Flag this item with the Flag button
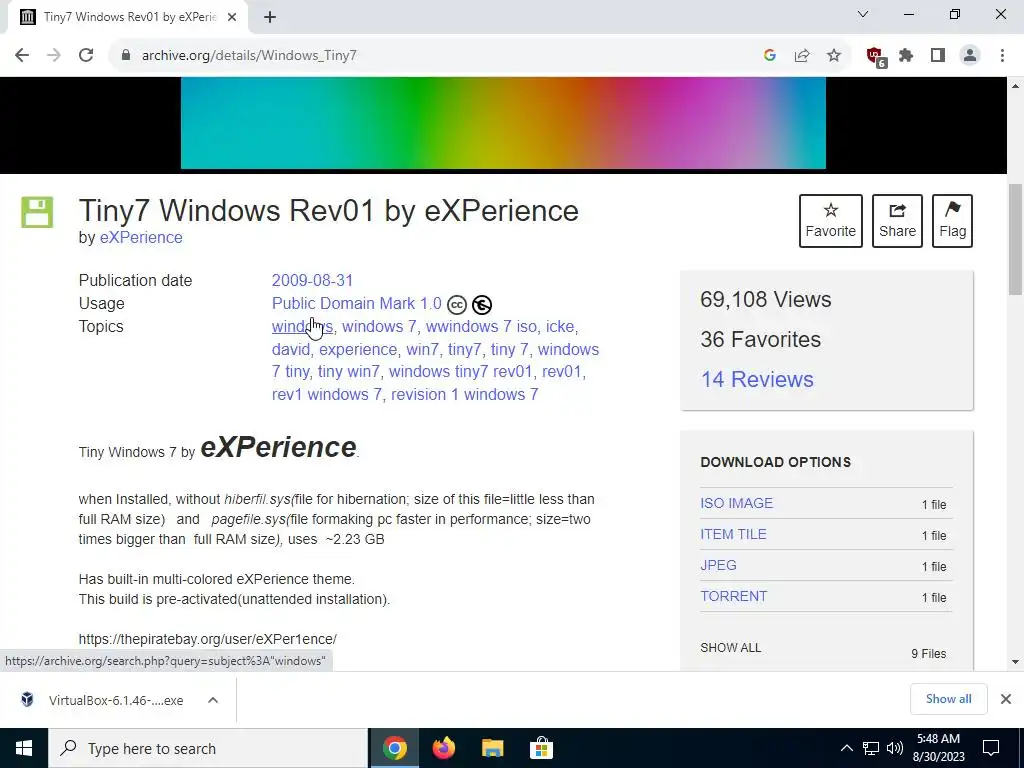Screen dimensions: 1024x768 952,221
